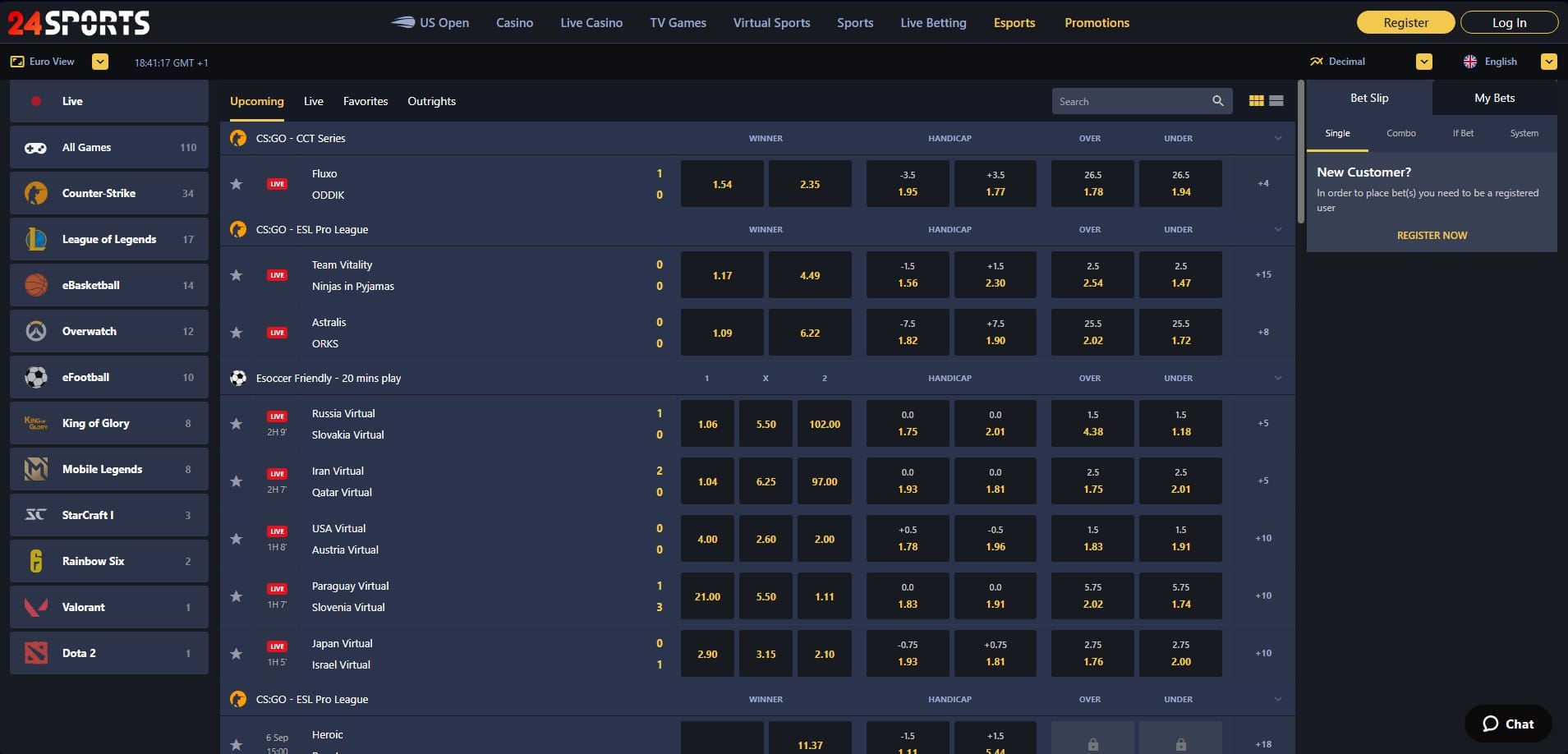This screenshot has height=754, width=1568.
Task: Click the Log In button
Action: point(1510,22)
